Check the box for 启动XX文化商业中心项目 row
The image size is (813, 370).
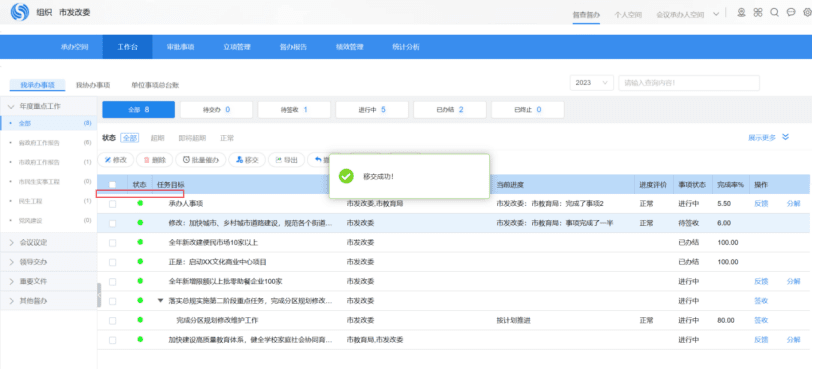(x=113, y=262)
